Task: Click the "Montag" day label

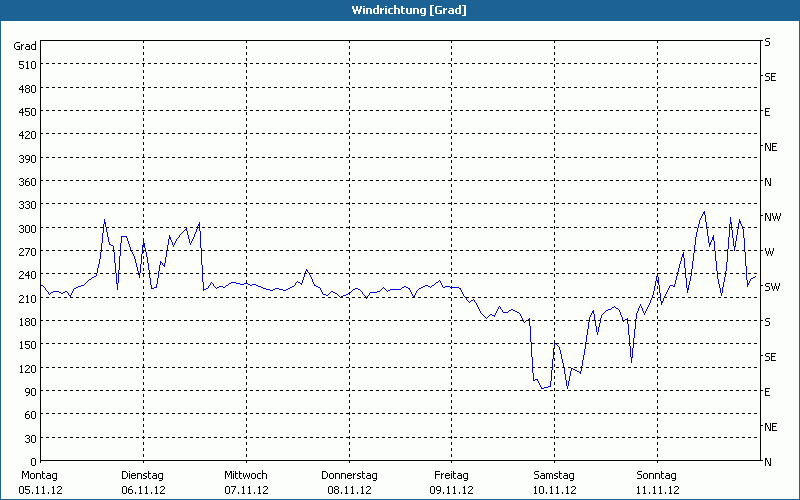Action: (39, 476)
